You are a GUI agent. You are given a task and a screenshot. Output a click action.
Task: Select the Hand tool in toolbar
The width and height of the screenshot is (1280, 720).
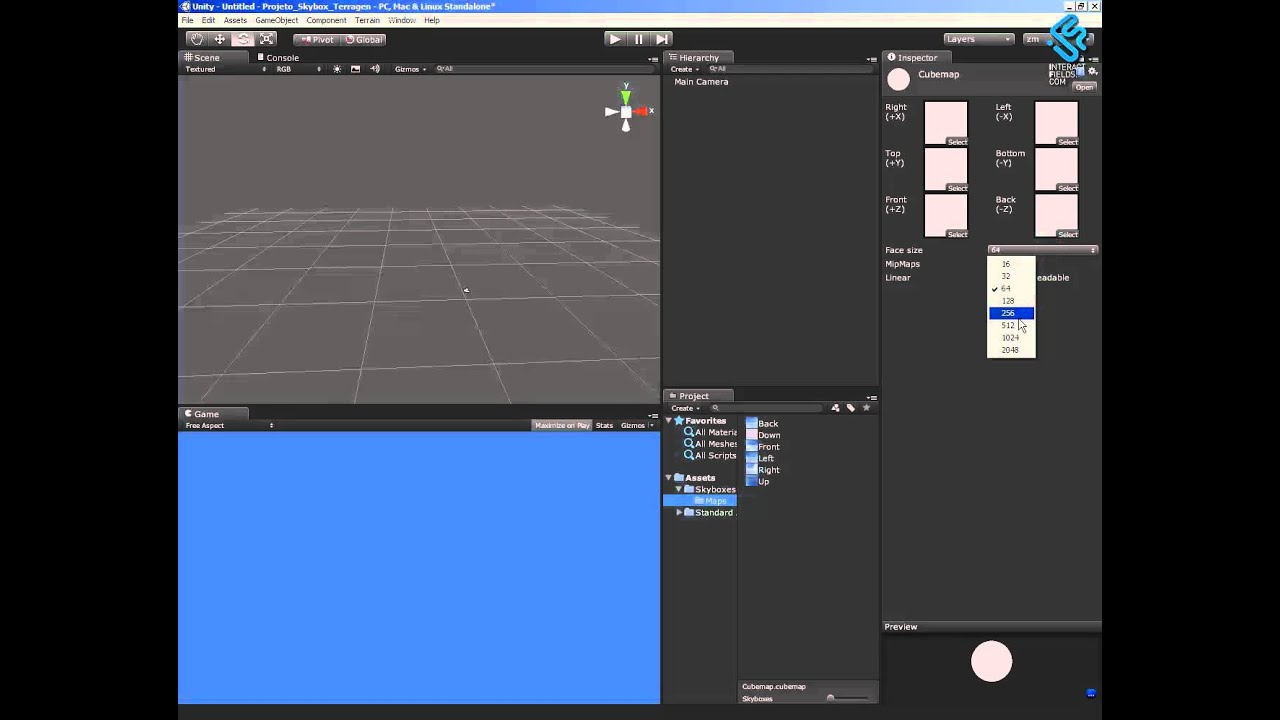(x=197, y=39)
